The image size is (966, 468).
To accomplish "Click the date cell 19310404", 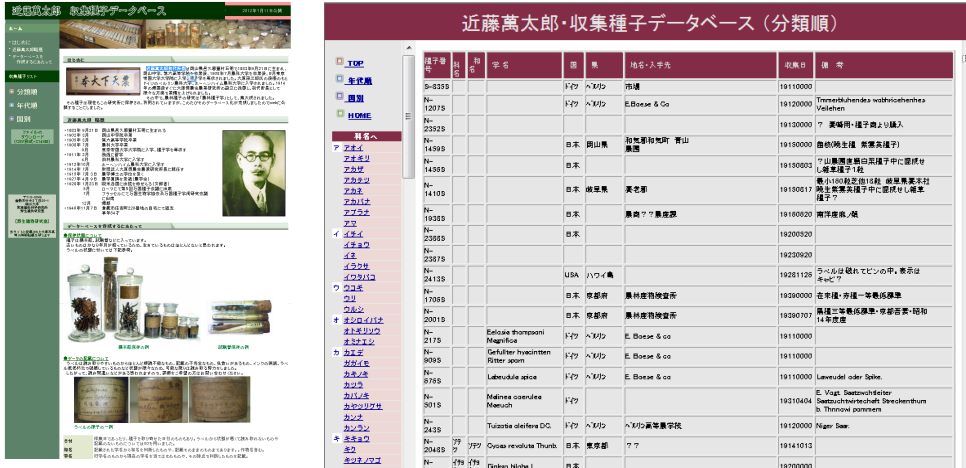I will point(795,401).
